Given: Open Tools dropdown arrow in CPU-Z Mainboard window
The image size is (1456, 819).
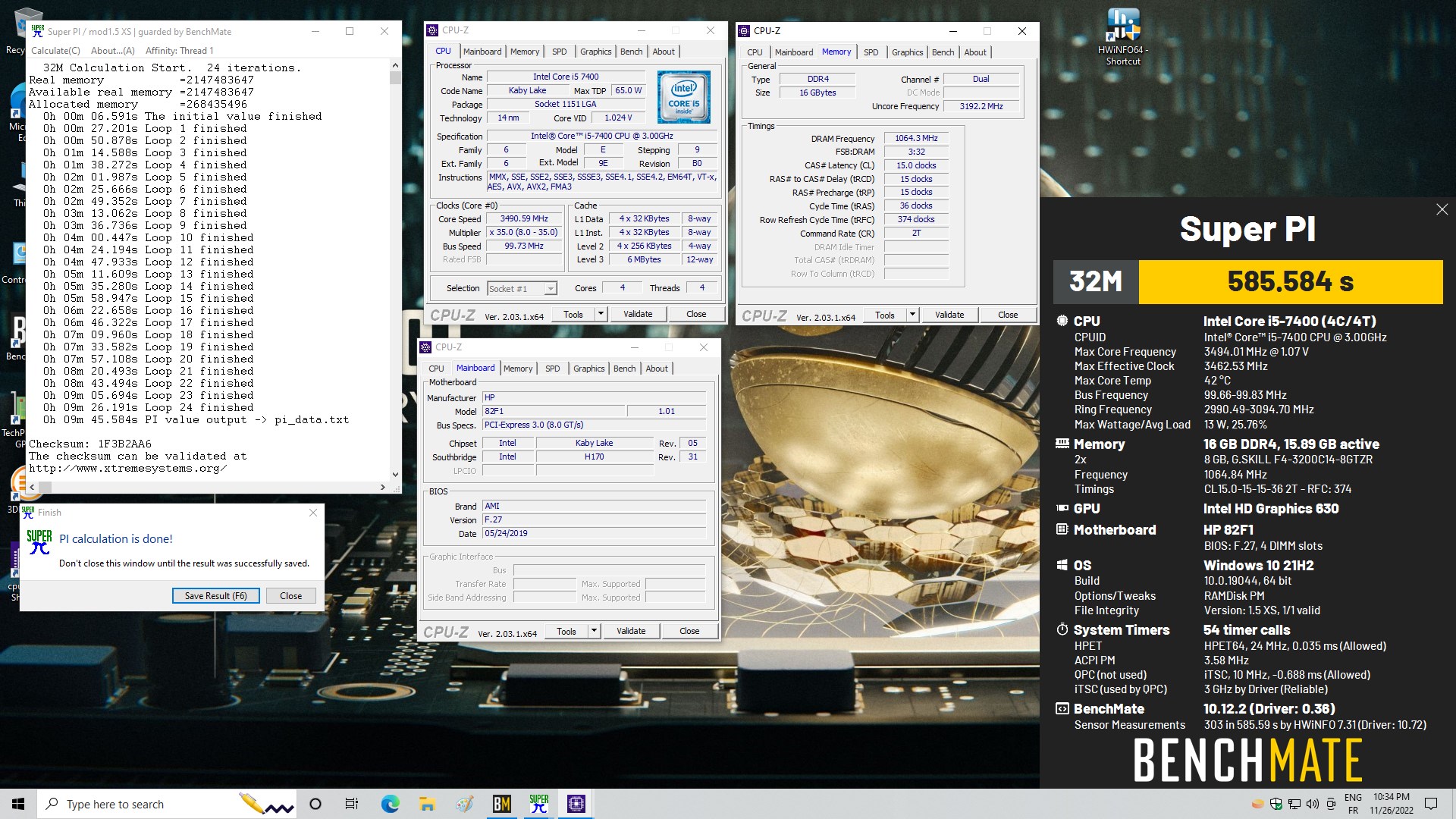Looking at the screenshot, I should click(594, 631).
